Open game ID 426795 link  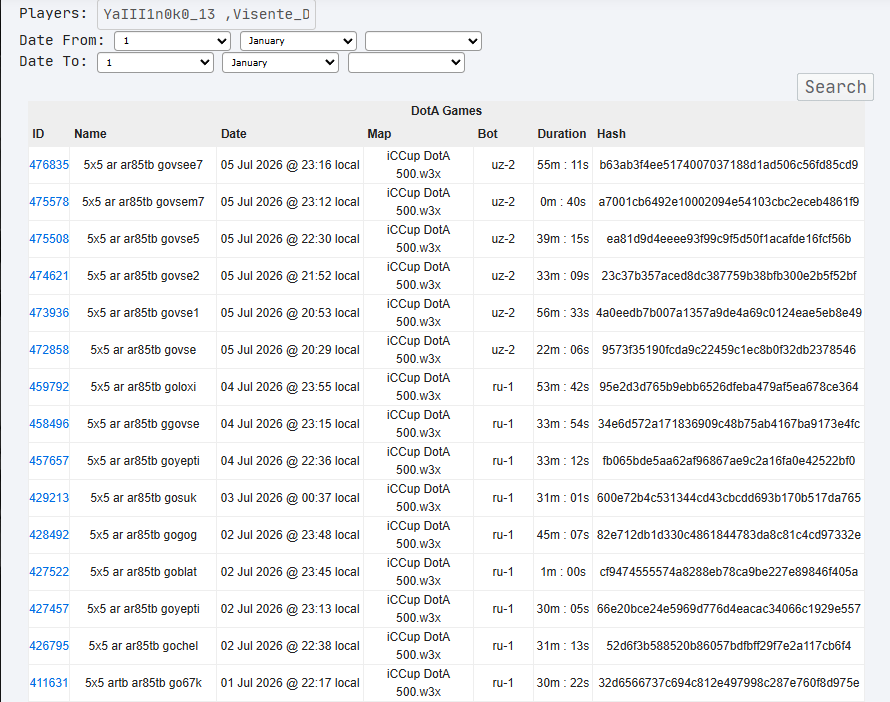click(x=49, y=646)
